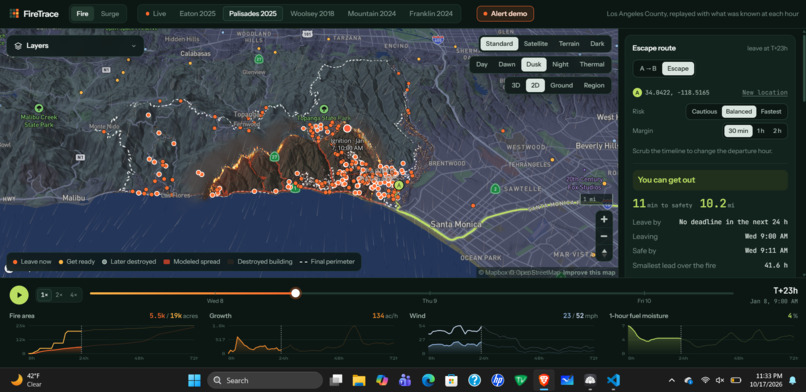This screenshot has height=392, width=806.
Task: Select A to B route mode
Action: (648, 68)
